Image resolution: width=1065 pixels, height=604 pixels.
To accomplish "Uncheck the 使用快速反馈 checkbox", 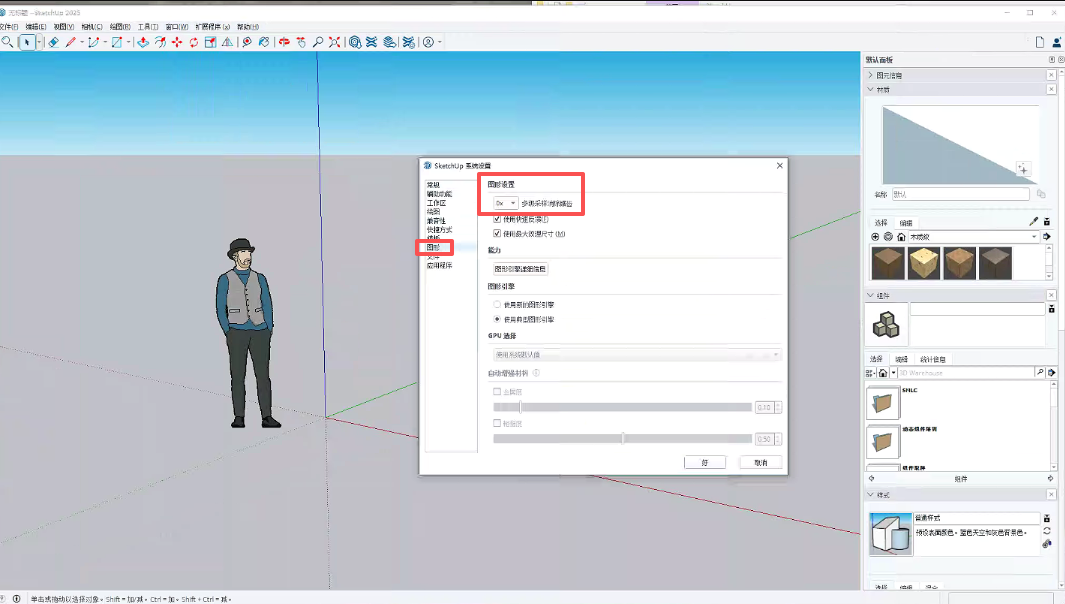I will click(497, 219).
